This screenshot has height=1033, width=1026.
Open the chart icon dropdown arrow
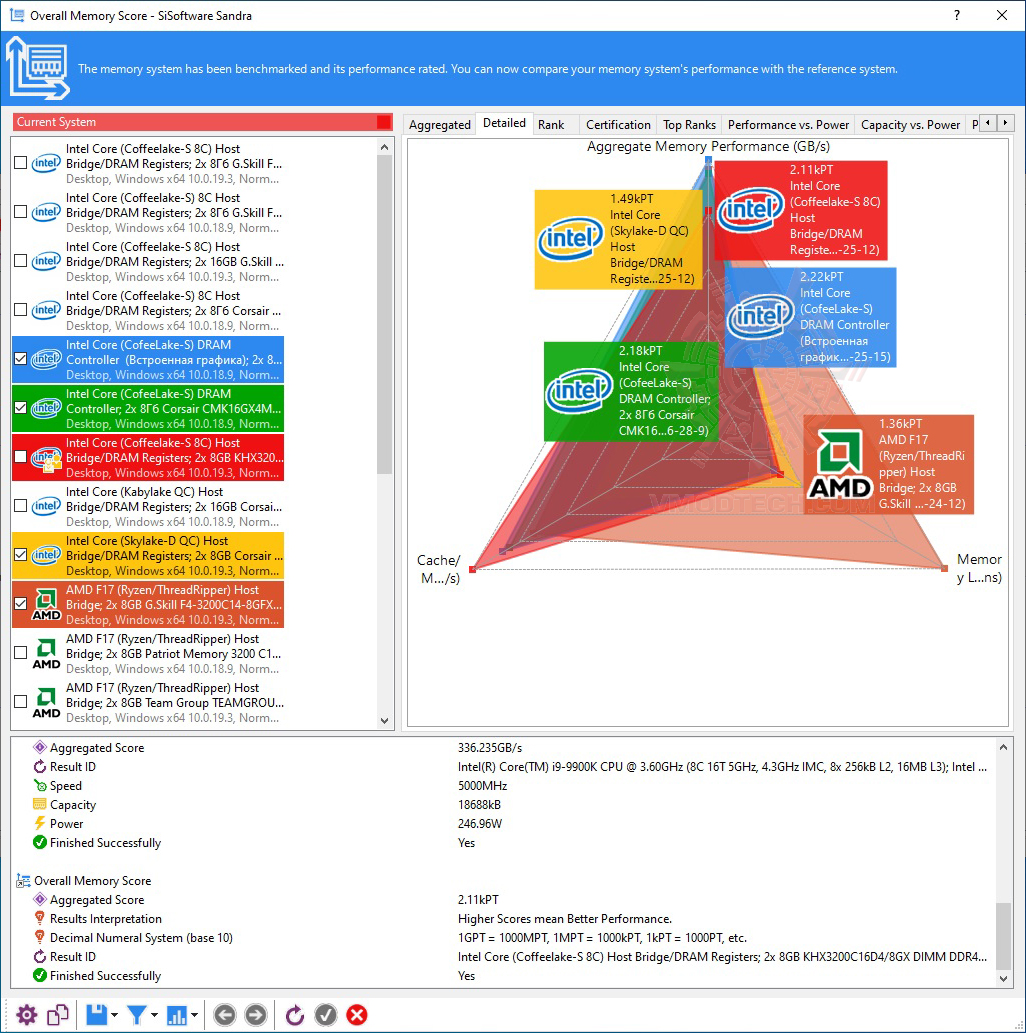194,1015
